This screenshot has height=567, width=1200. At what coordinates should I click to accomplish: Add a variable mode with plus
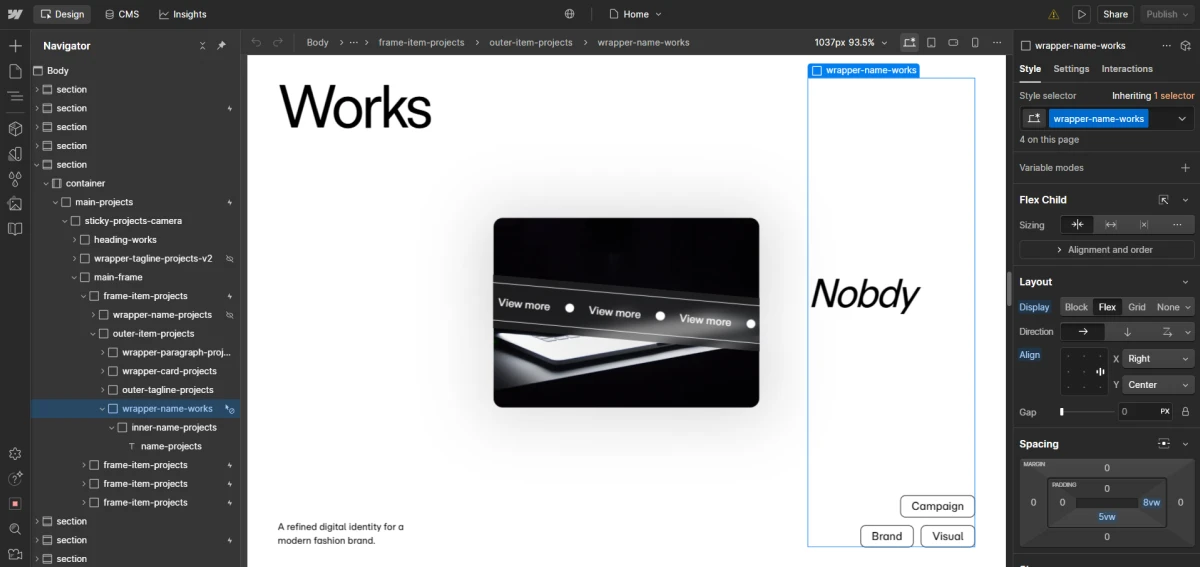pos(1185,168)
